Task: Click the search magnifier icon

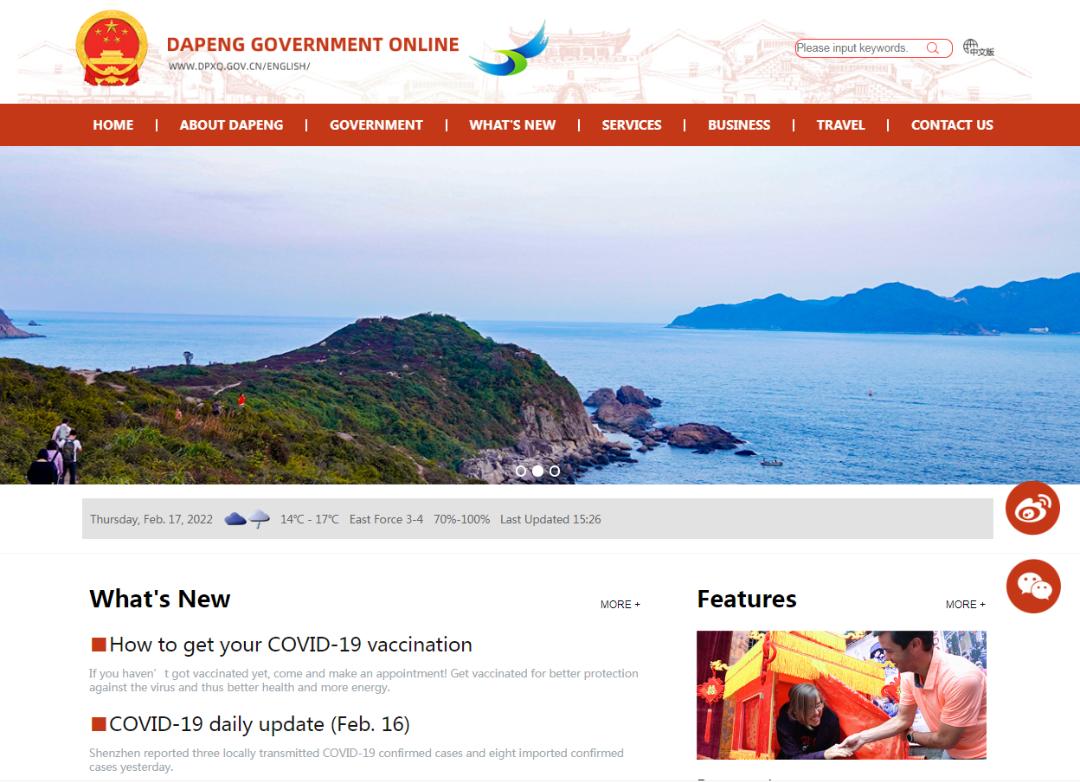Action: click(933, 48)
